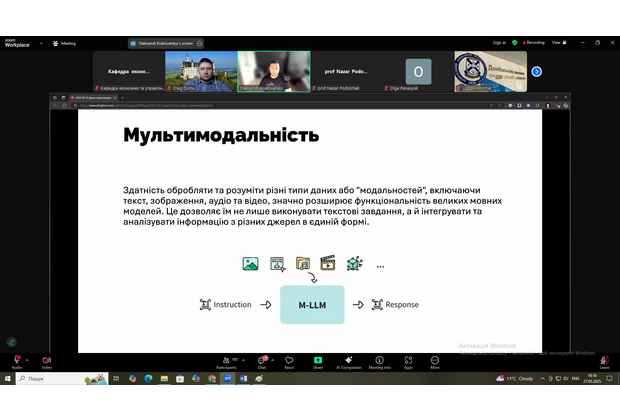The height and width of the screenshot is (420, 620).
Task: Show hidden system tray icons
Action: point(542,378)
